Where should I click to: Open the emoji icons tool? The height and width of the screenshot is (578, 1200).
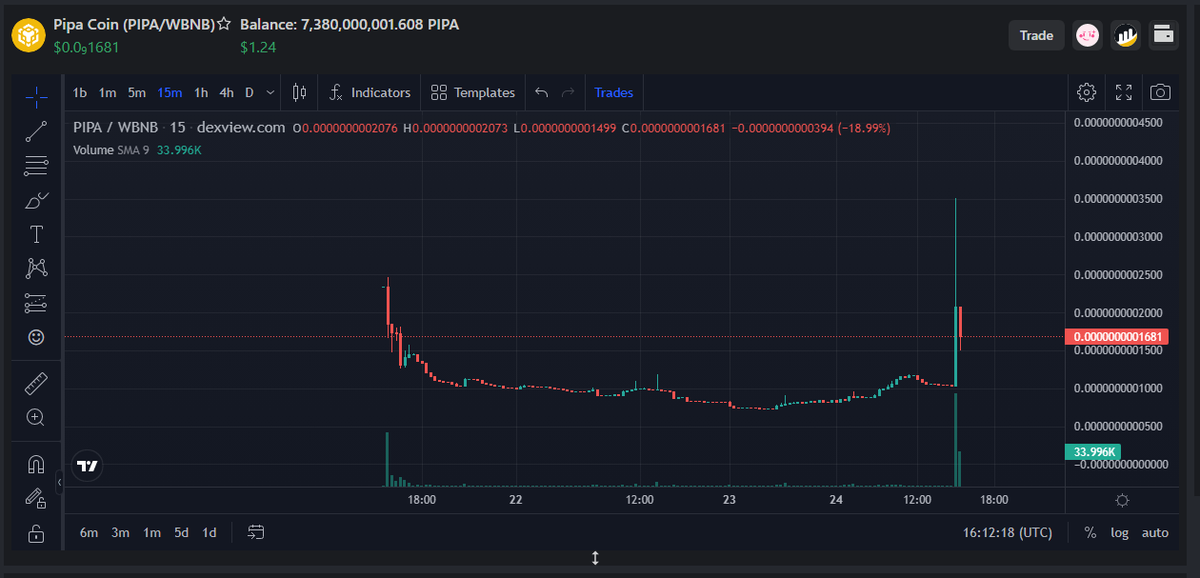click(36, 338)
